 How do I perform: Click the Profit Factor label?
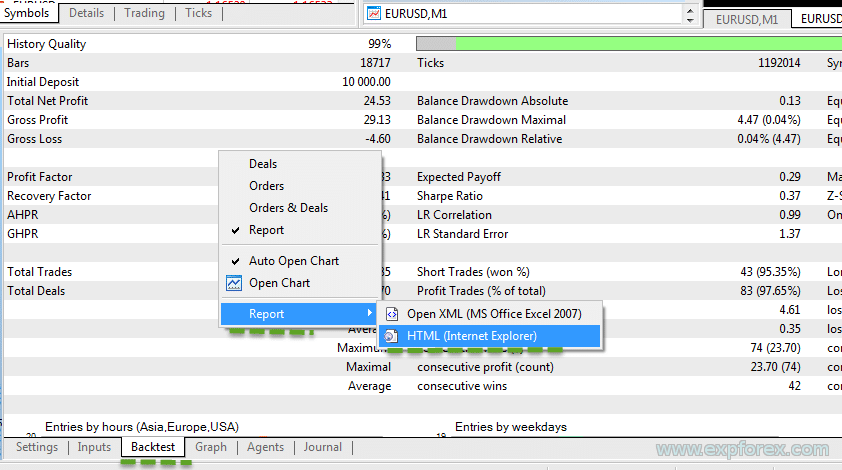click(x=40, y=177)
